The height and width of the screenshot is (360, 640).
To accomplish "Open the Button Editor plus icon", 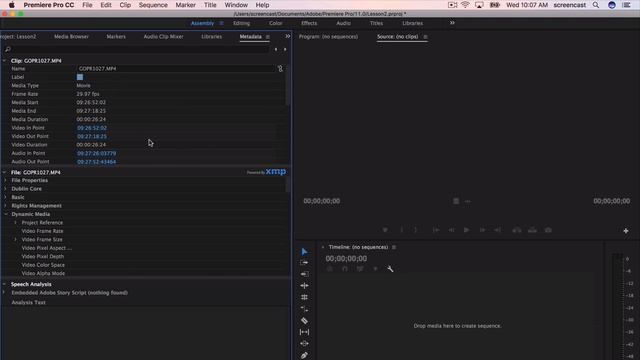I will [x=626, y=231].
